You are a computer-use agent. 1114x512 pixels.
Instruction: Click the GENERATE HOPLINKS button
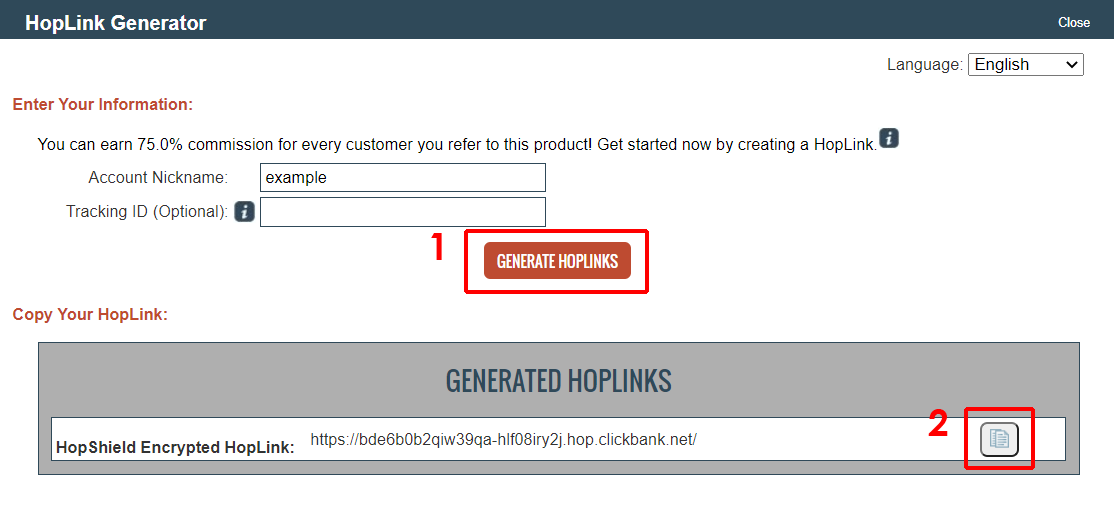point(557,261)
